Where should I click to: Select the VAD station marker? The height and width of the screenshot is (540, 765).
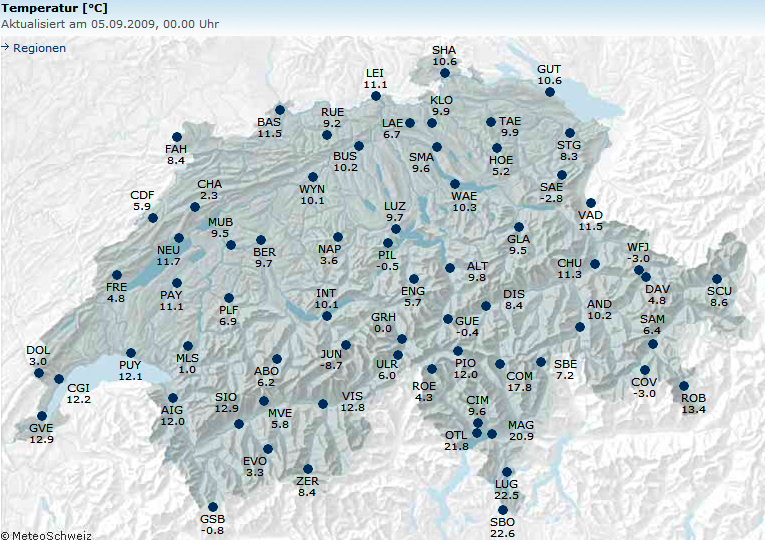(x=591, y=203)
